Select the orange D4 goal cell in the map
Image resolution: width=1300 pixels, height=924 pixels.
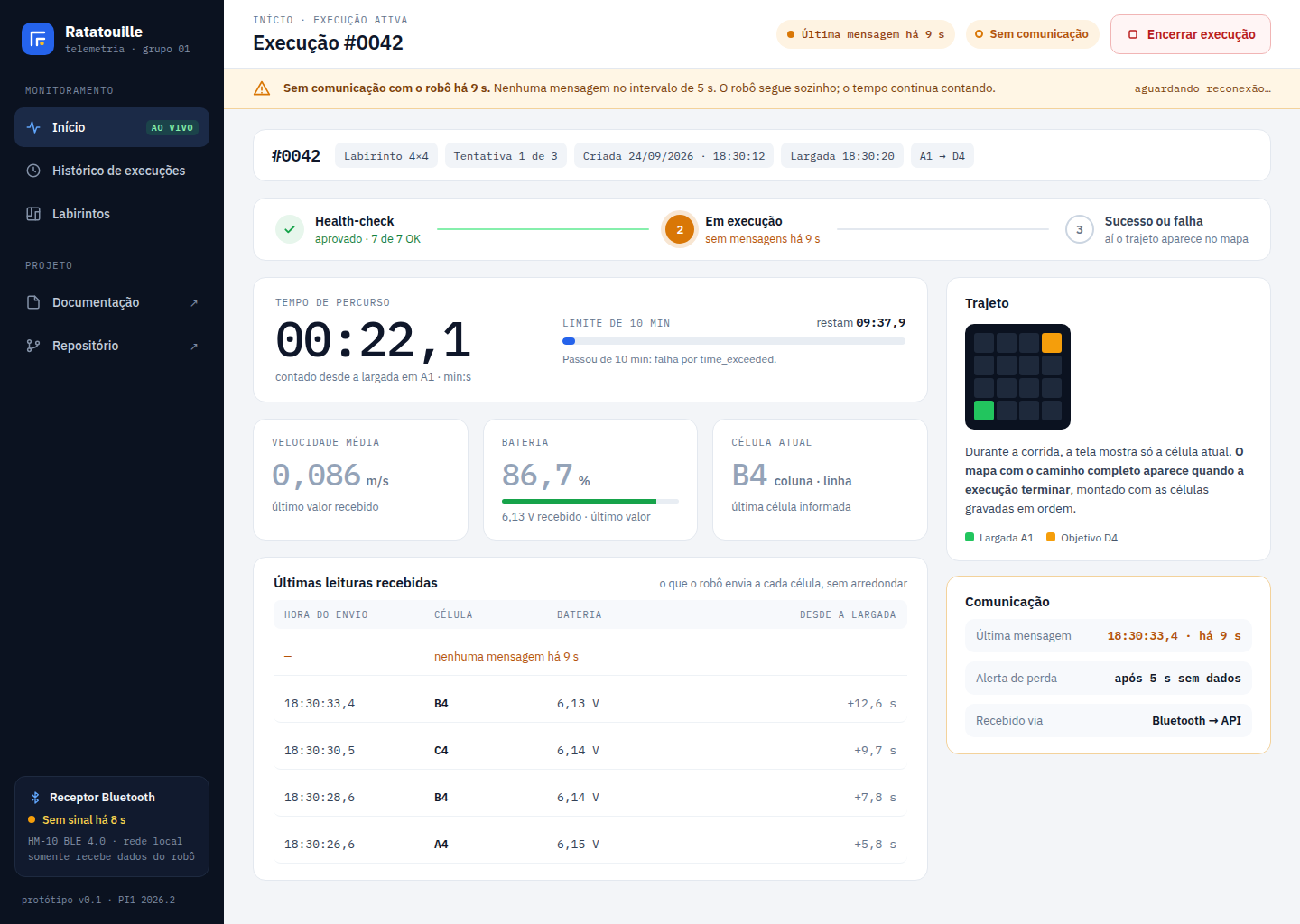1052,343
